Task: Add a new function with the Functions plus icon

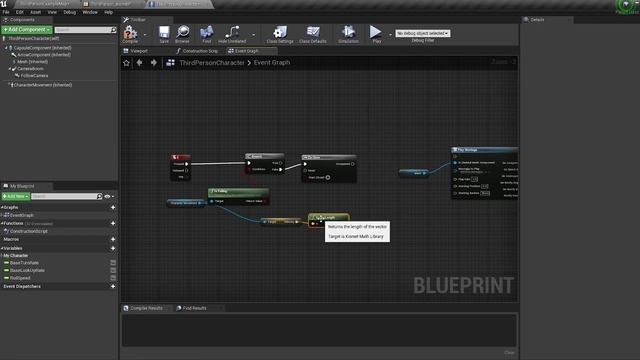Action: 113,223
